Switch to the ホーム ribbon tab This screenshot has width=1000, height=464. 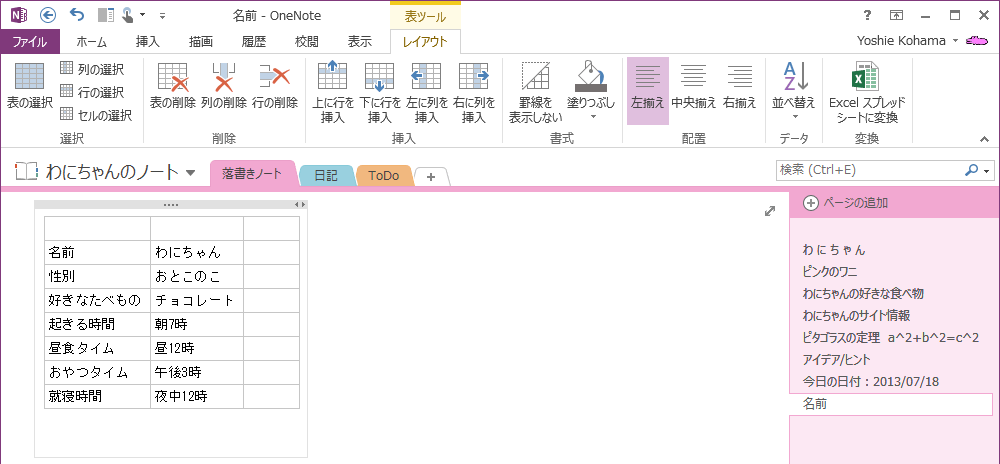(x=91, y=42)
